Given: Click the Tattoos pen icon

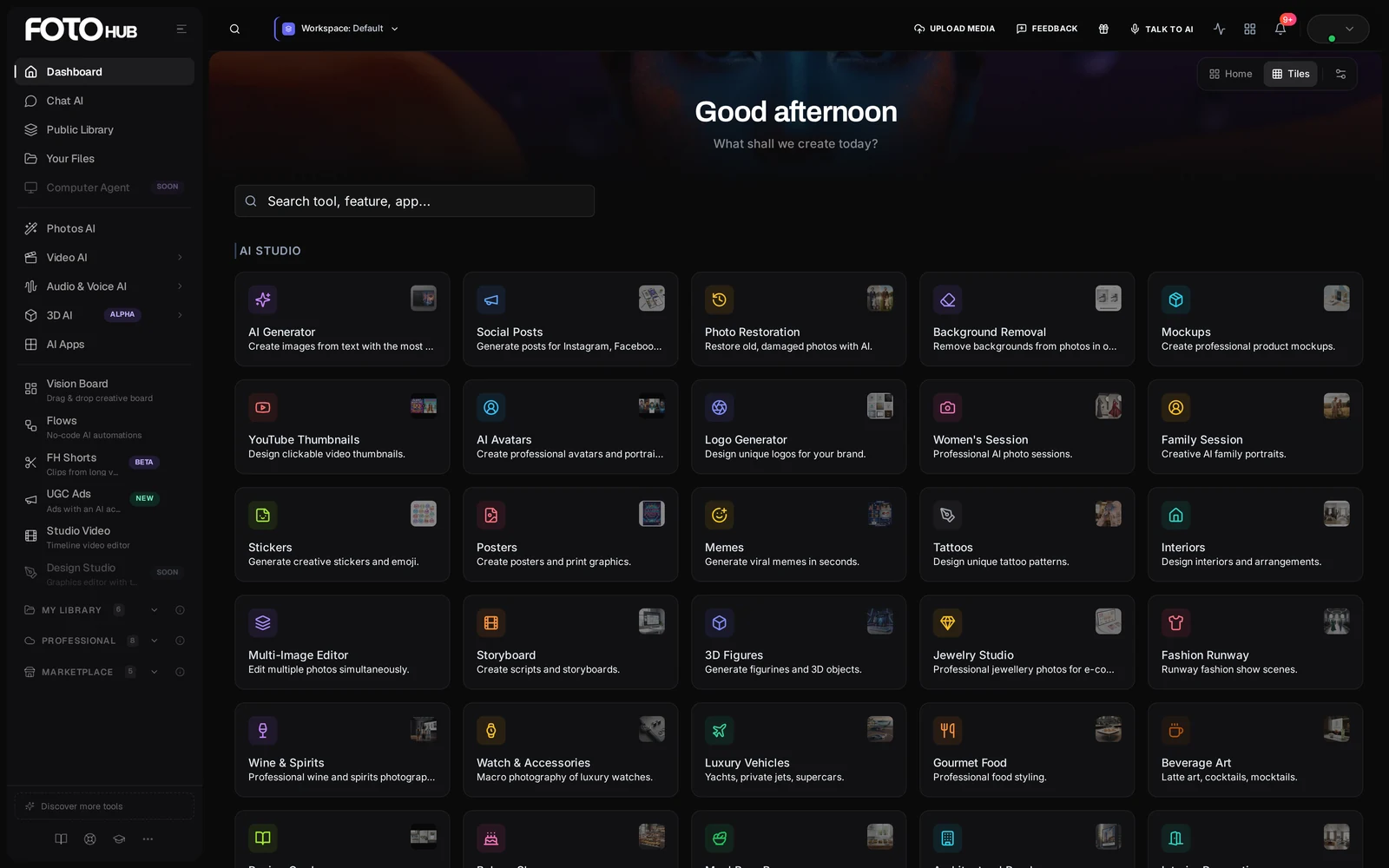Looking at the screenshot, I should (x=947, y=515).
